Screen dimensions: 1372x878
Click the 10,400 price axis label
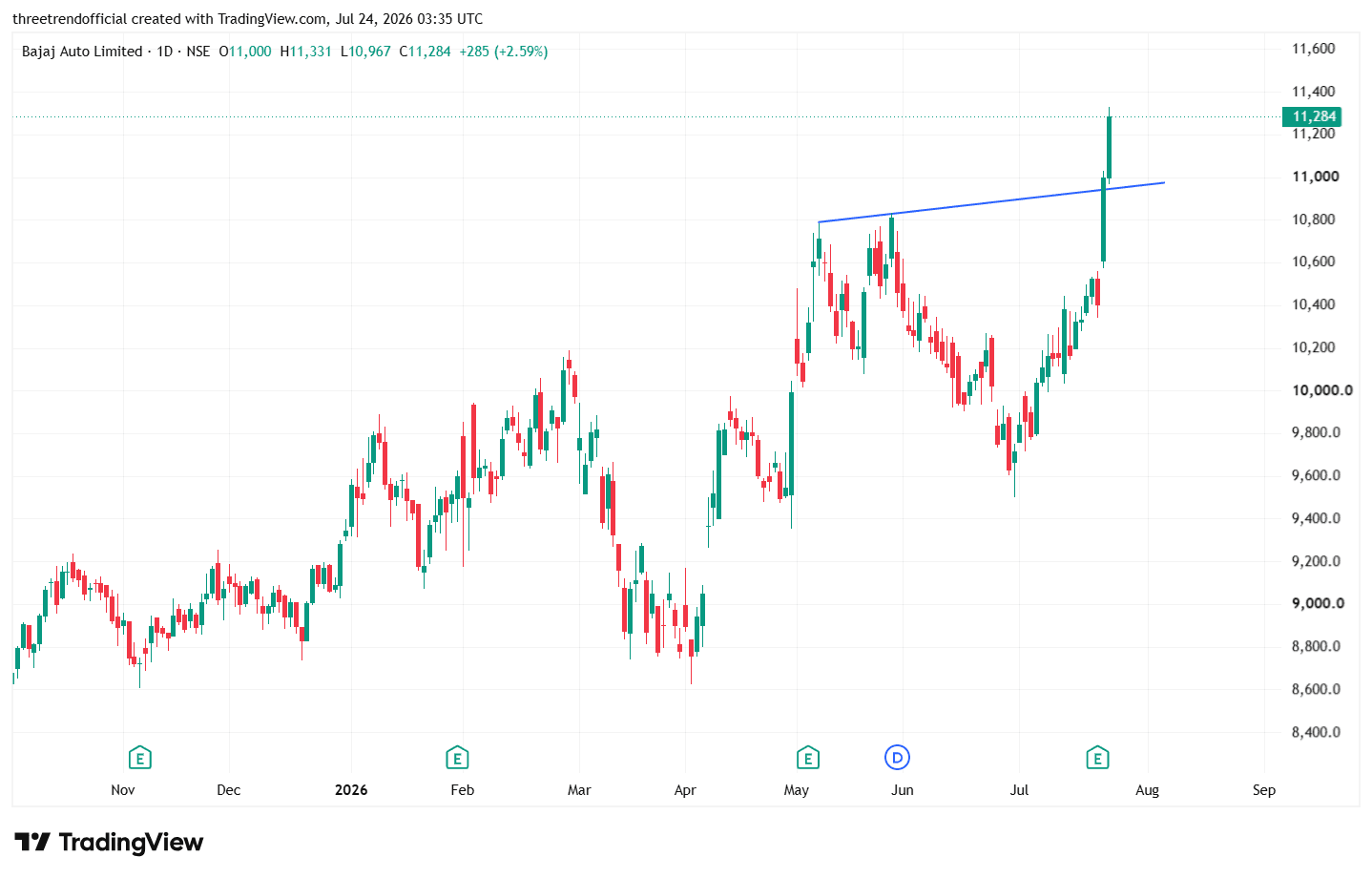point(1313,304)
